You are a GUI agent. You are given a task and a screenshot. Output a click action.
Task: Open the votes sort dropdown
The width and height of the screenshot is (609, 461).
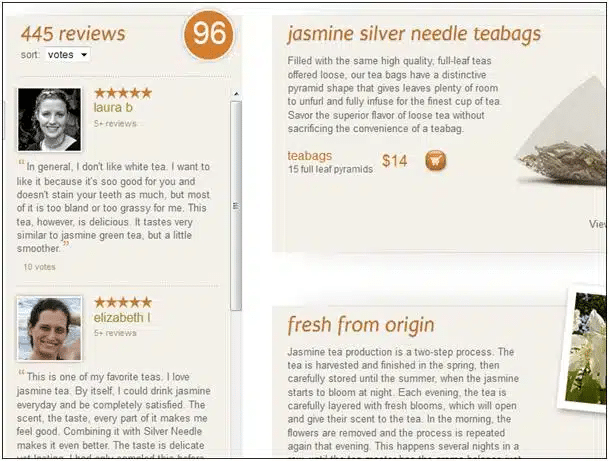[68, 55]
